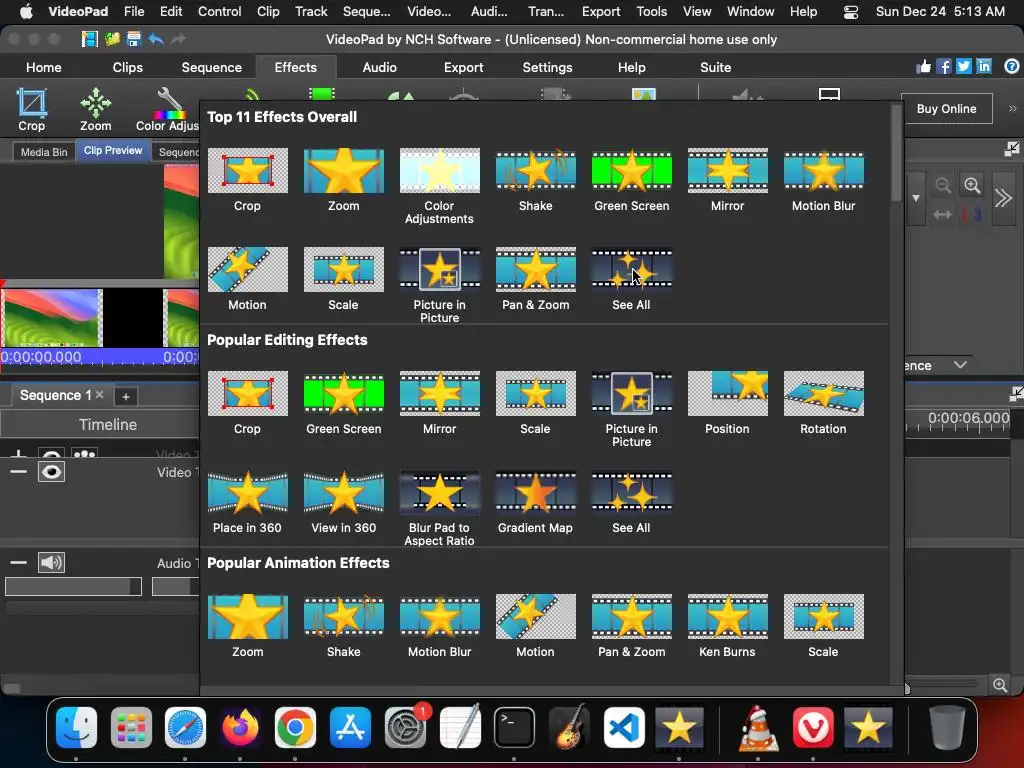
Task: Toggle Video Track 1 visibility eye
Action: [52, 472]
